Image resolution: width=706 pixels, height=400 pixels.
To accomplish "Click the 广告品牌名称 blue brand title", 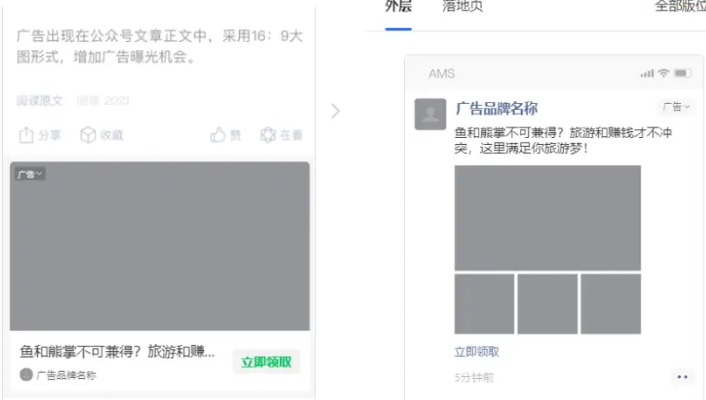I will [x=497, y=108].
